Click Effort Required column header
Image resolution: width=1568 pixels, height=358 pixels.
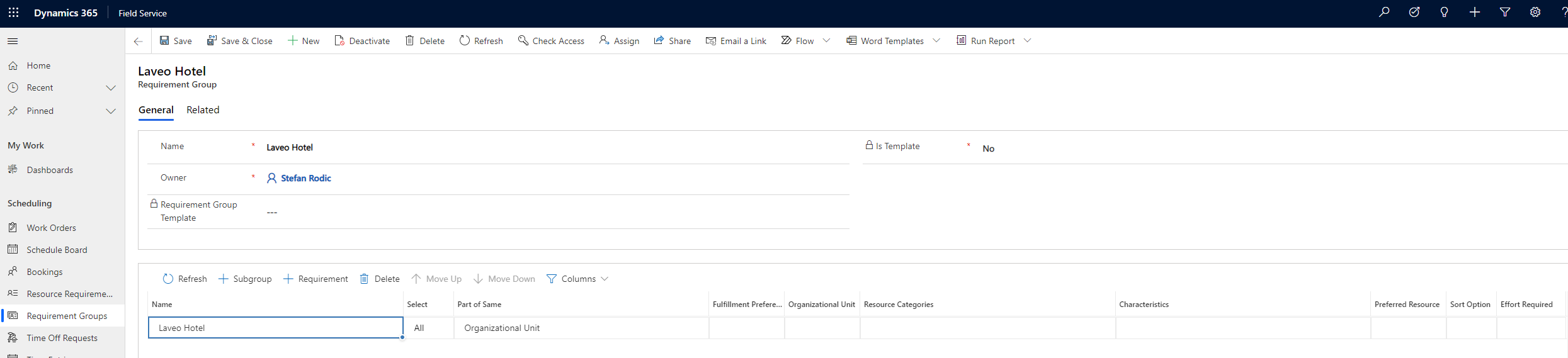1531,305
